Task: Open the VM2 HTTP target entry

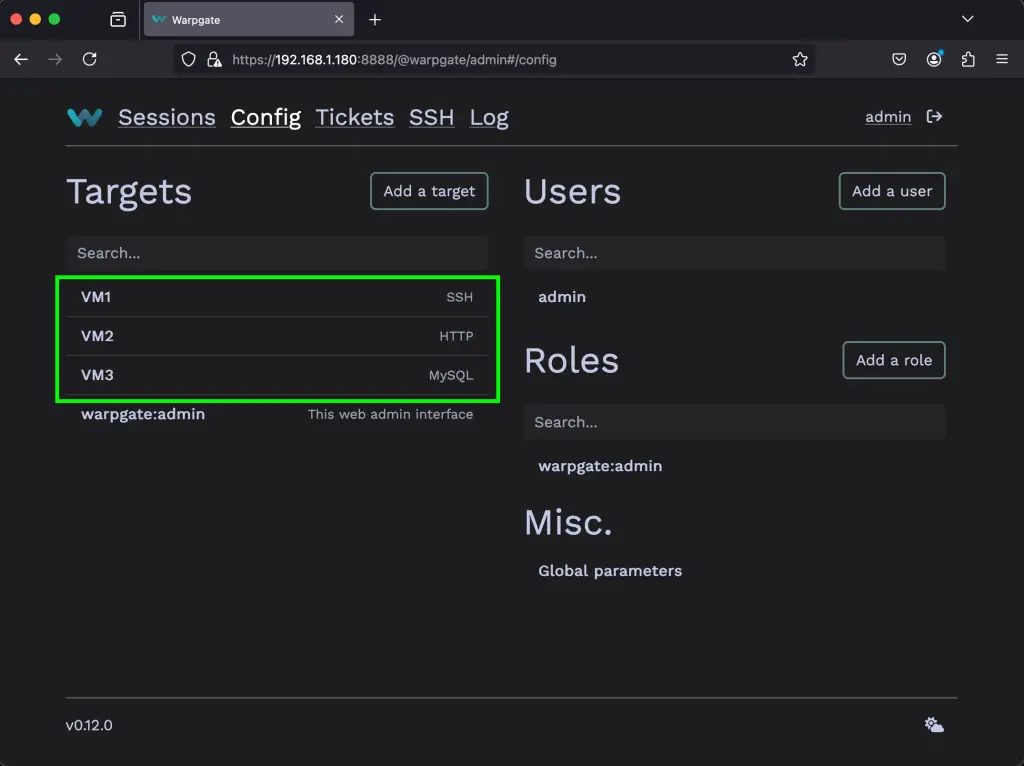Action: click(277, 336)
